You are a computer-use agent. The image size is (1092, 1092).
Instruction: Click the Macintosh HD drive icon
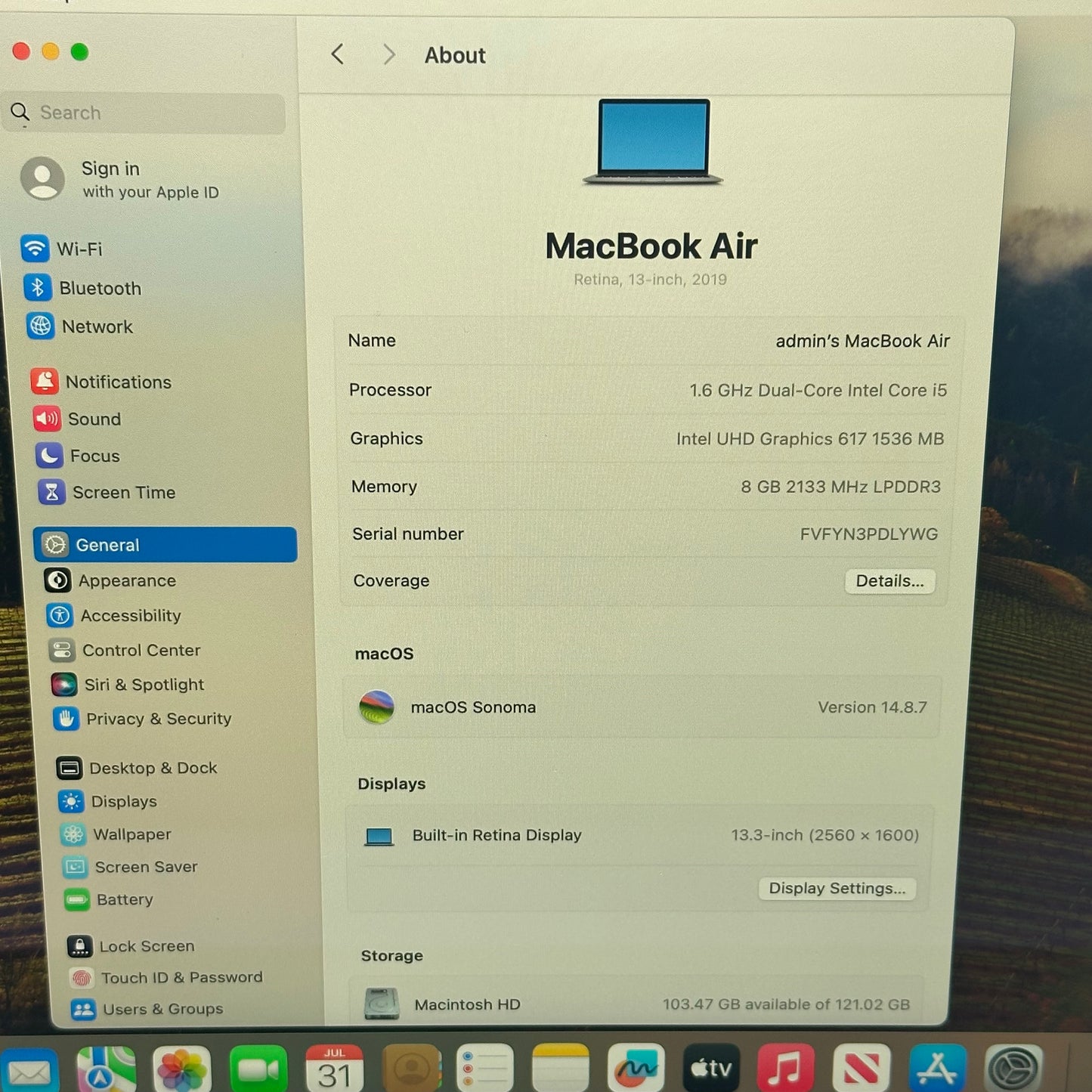[382, 1004]
